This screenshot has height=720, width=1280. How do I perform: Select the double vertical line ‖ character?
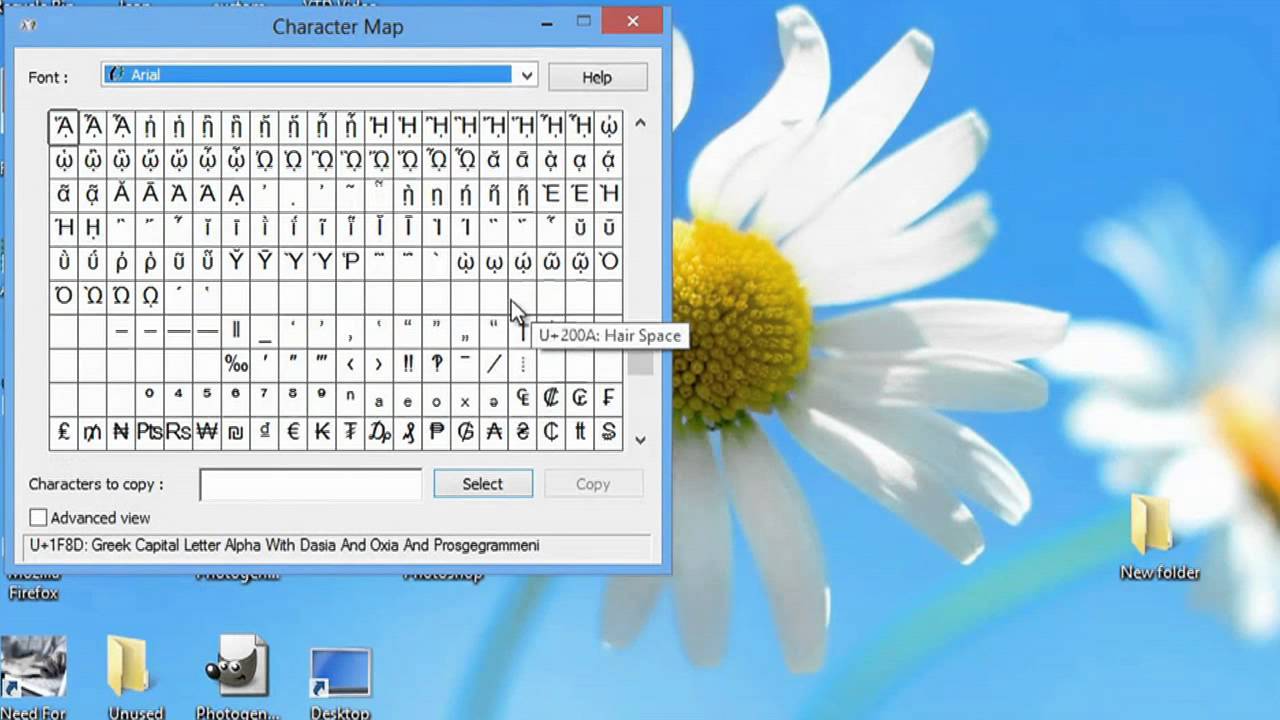point(236,330)
